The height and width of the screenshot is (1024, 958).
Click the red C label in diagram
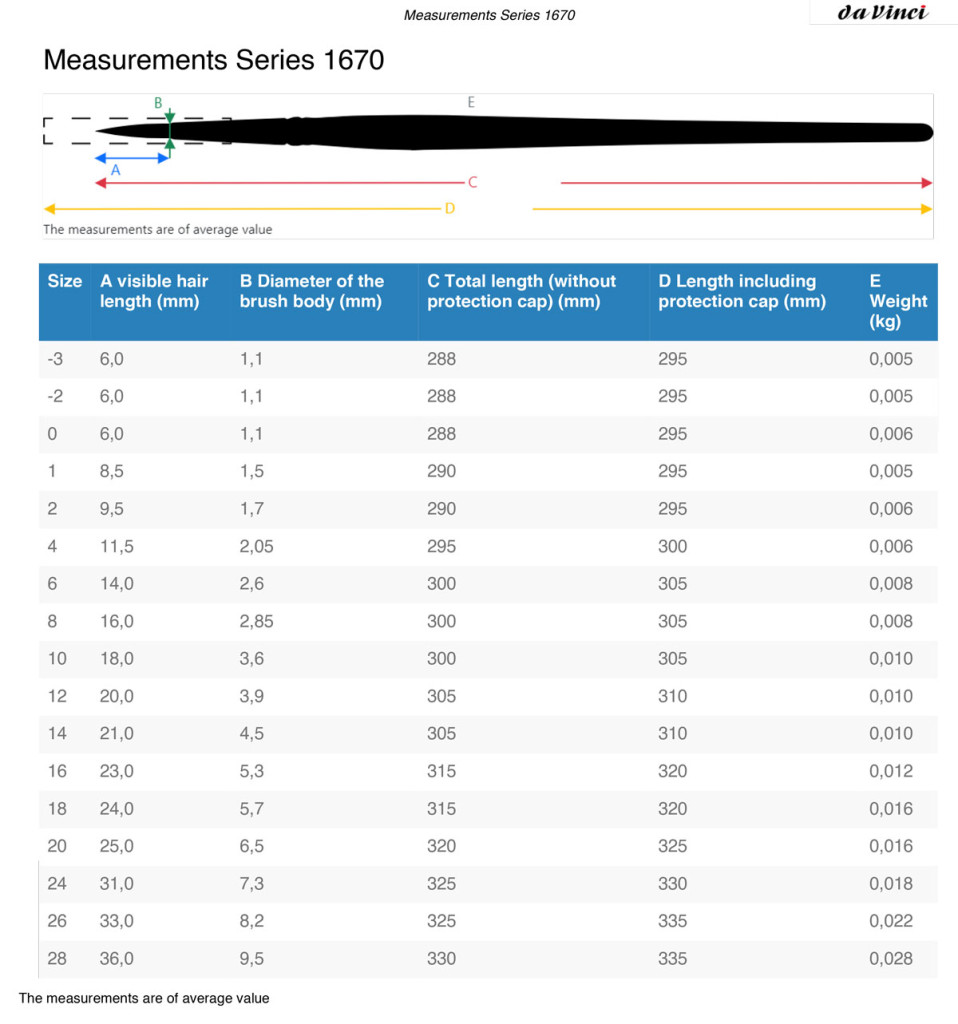point(472,183)
